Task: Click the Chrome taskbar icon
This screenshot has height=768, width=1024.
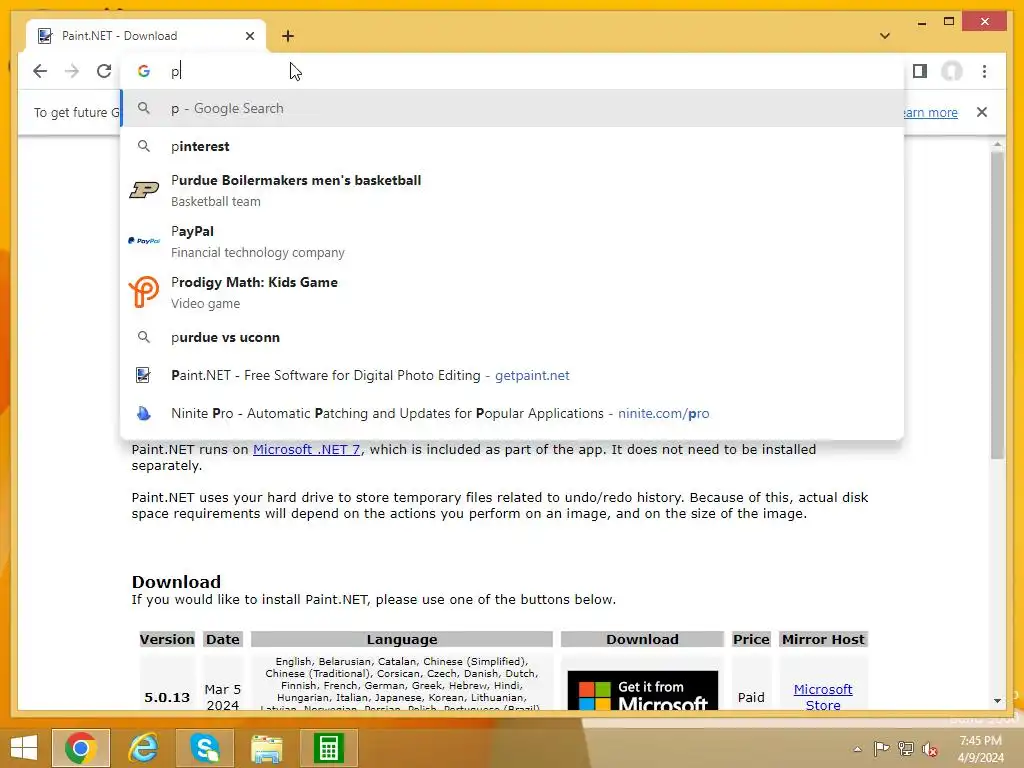Action: 81,748
